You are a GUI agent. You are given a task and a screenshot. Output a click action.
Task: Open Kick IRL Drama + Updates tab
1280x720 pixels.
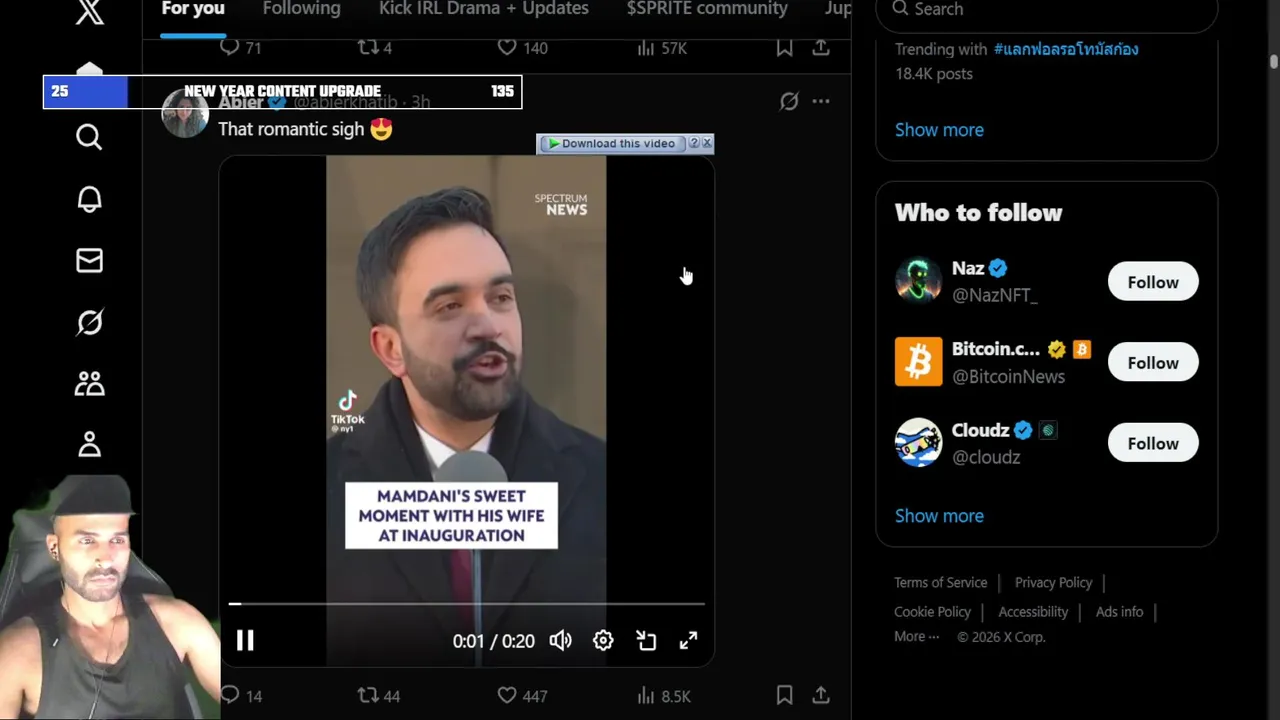(x=483, y=9)
